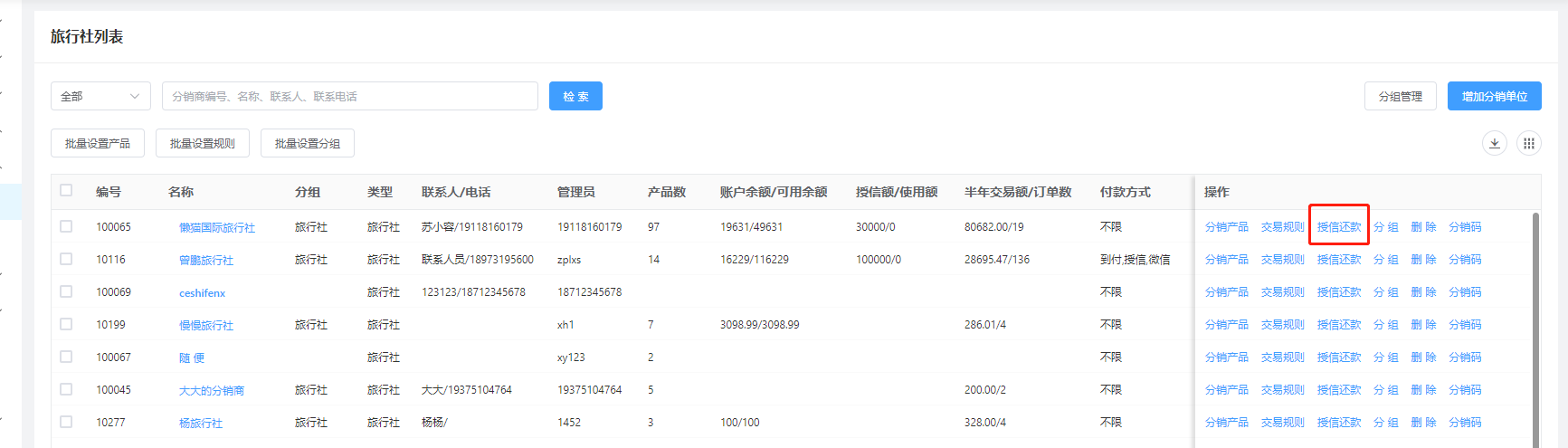Click 分销产品 for 曾鹏旅行社 row
Image resolution: width=1568 pixels, height=448 pixels.
[1226, 260]
